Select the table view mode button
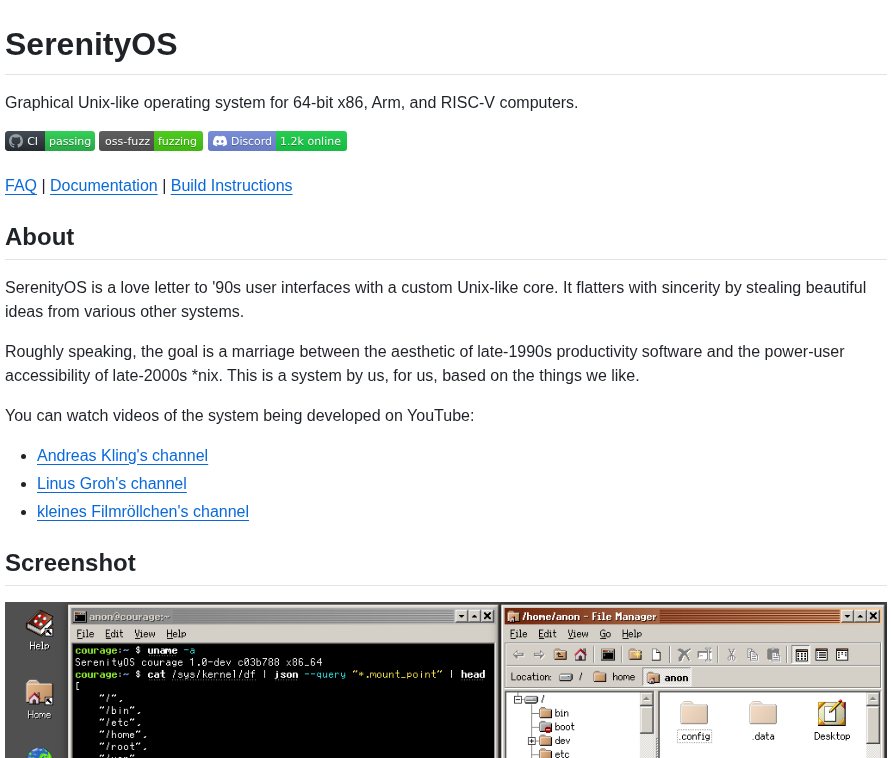This screenshot has height=758, width=891. [x=822, y=655]
